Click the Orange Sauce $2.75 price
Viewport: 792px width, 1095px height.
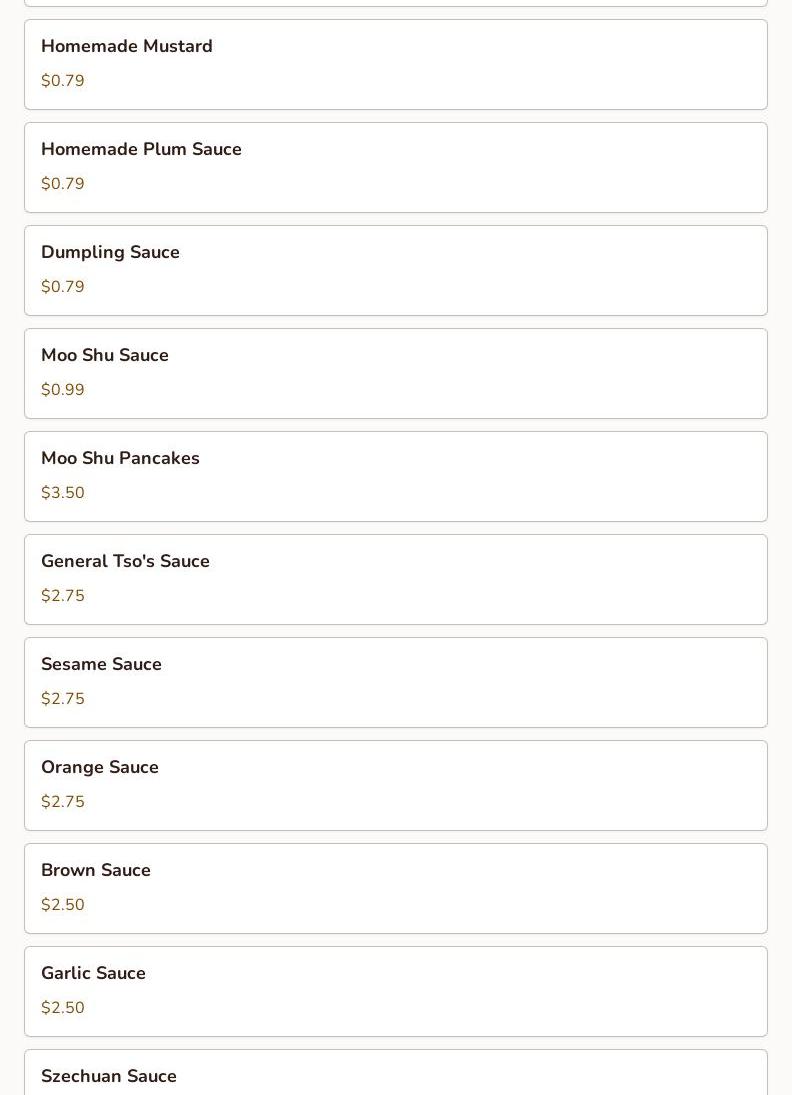point(63,802)
